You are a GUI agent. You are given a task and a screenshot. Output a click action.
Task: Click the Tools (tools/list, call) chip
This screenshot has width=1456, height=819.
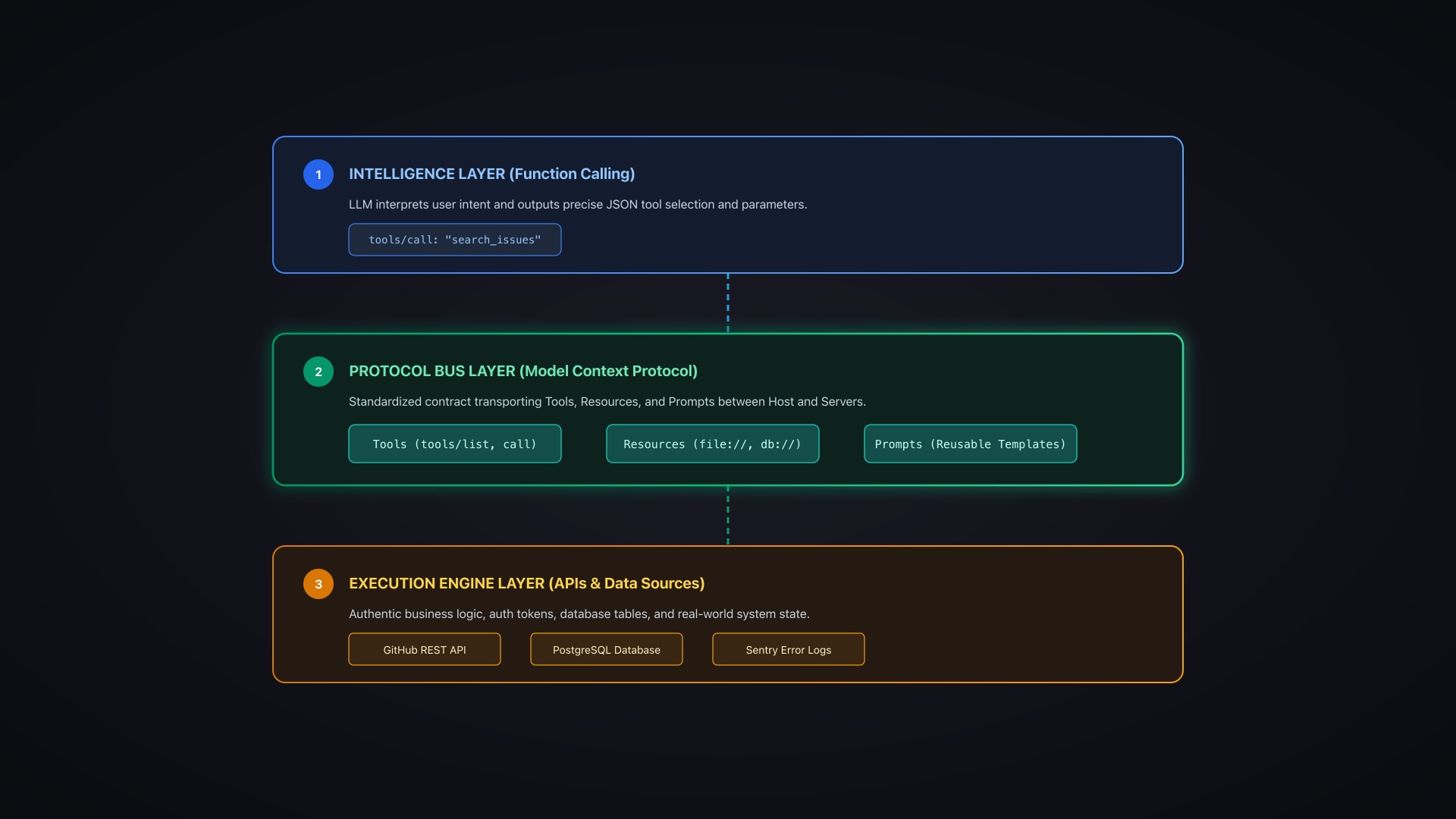pyautogui.click(x=455, y=444)
